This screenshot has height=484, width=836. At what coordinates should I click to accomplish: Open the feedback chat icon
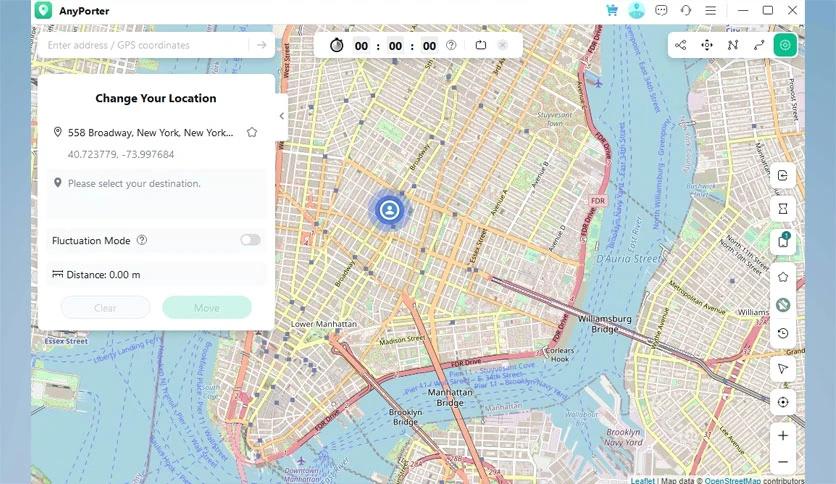click(x=661, y=10)
